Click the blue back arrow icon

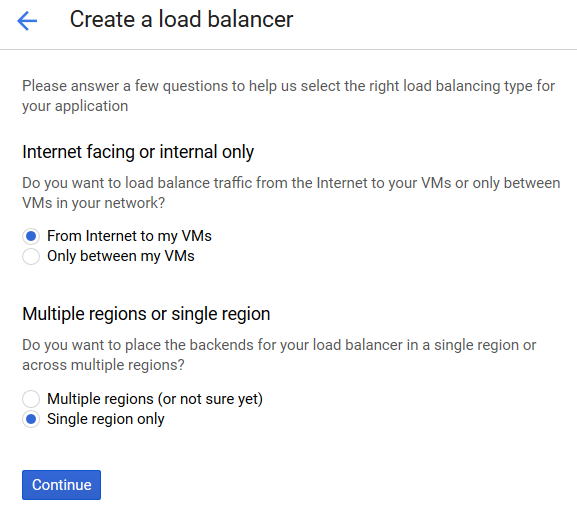coord(27,21)
